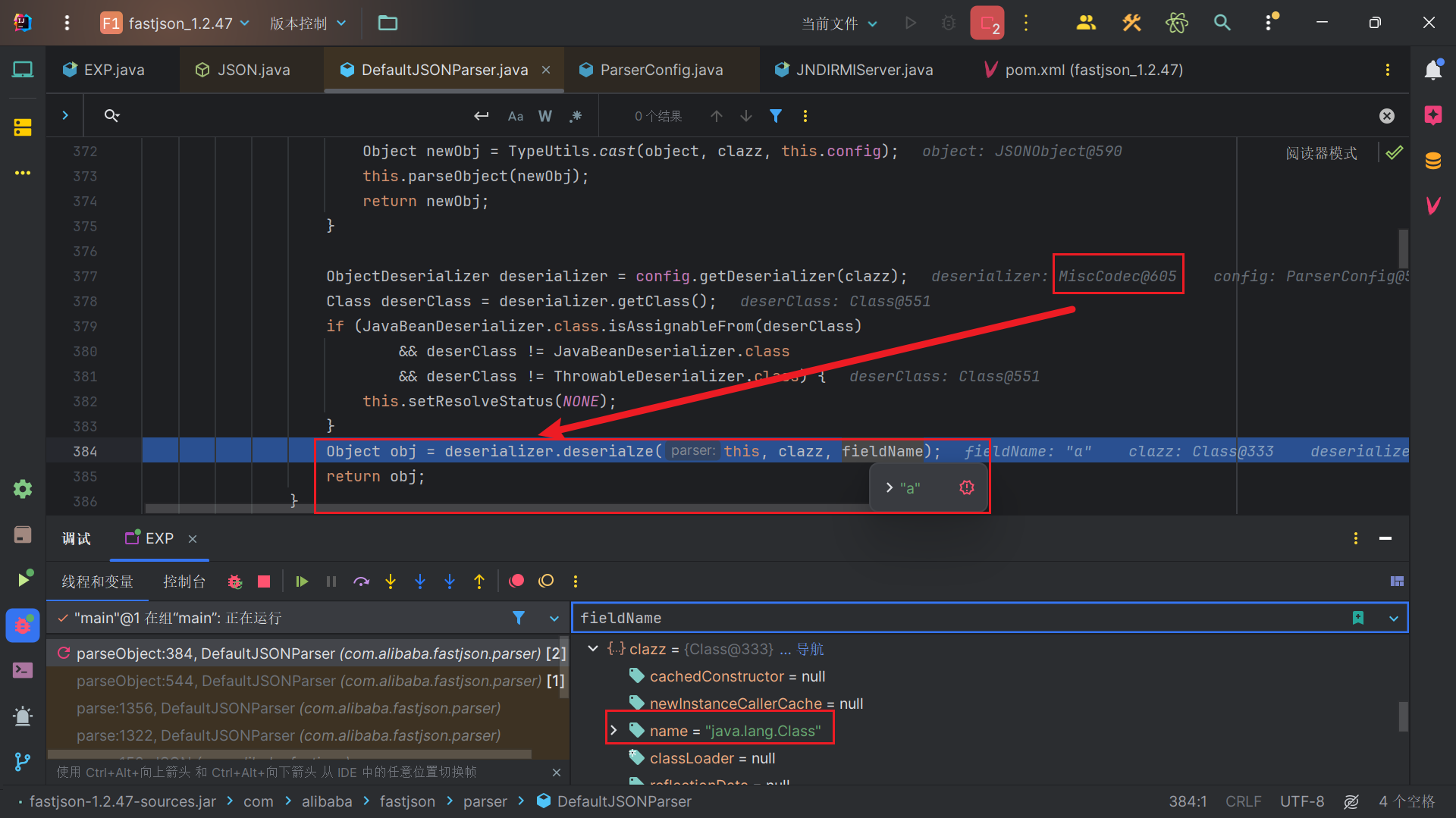This screenshot has width=1456, height=818.
Task: Click the search history magnifier in find bar
Action: pyautogui.click(x=112, y=115)
